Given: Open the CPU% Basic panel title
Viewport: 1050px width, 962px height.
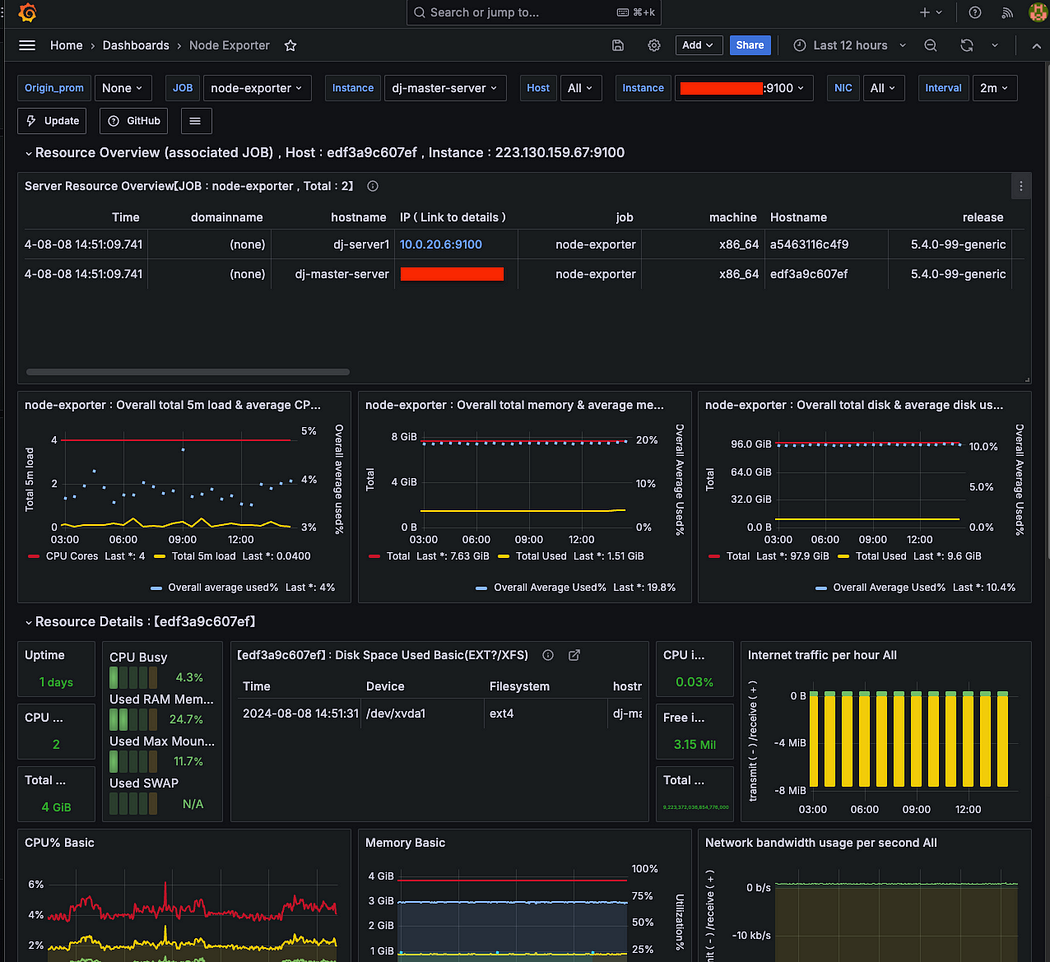Looking at the screenshot, I should pos(60,844).
